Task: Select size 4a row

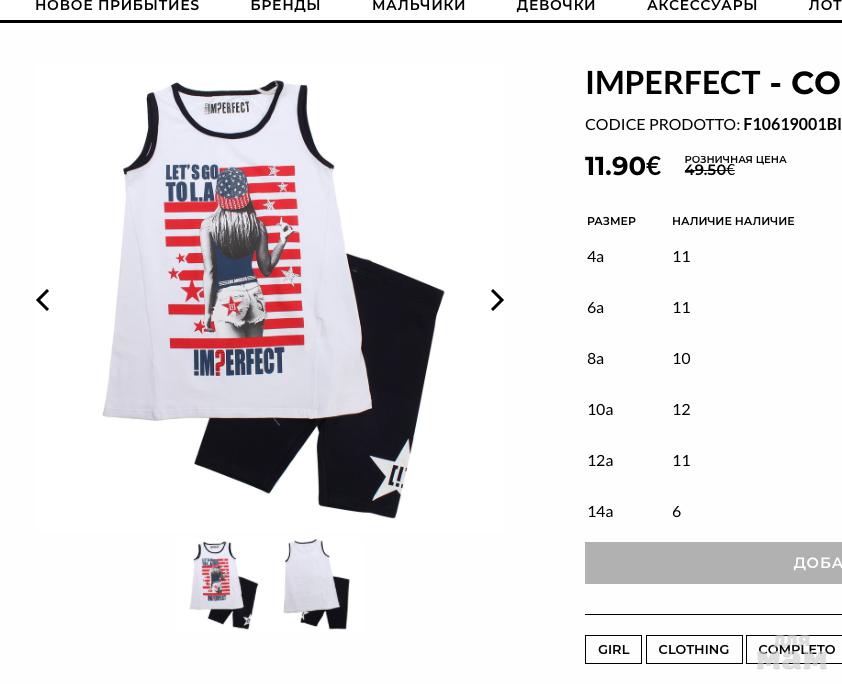Action: point(713,257)
